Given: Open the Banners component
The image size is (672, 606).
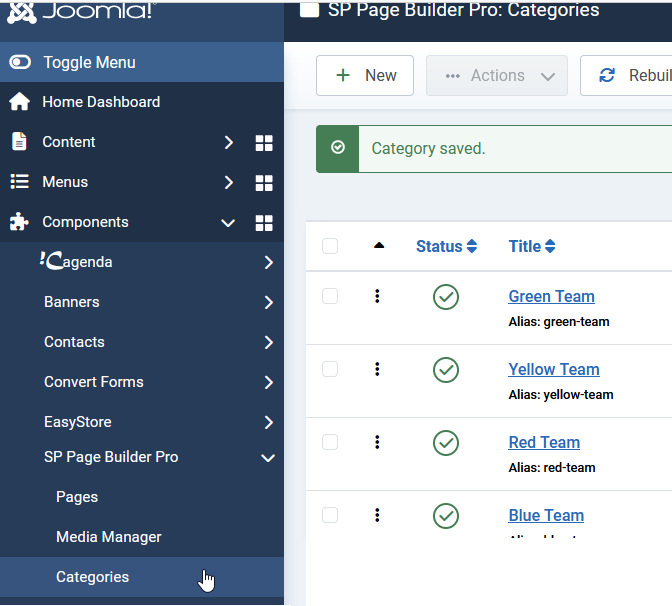Looking at the screenshot, I should click(x=72, y=302).
